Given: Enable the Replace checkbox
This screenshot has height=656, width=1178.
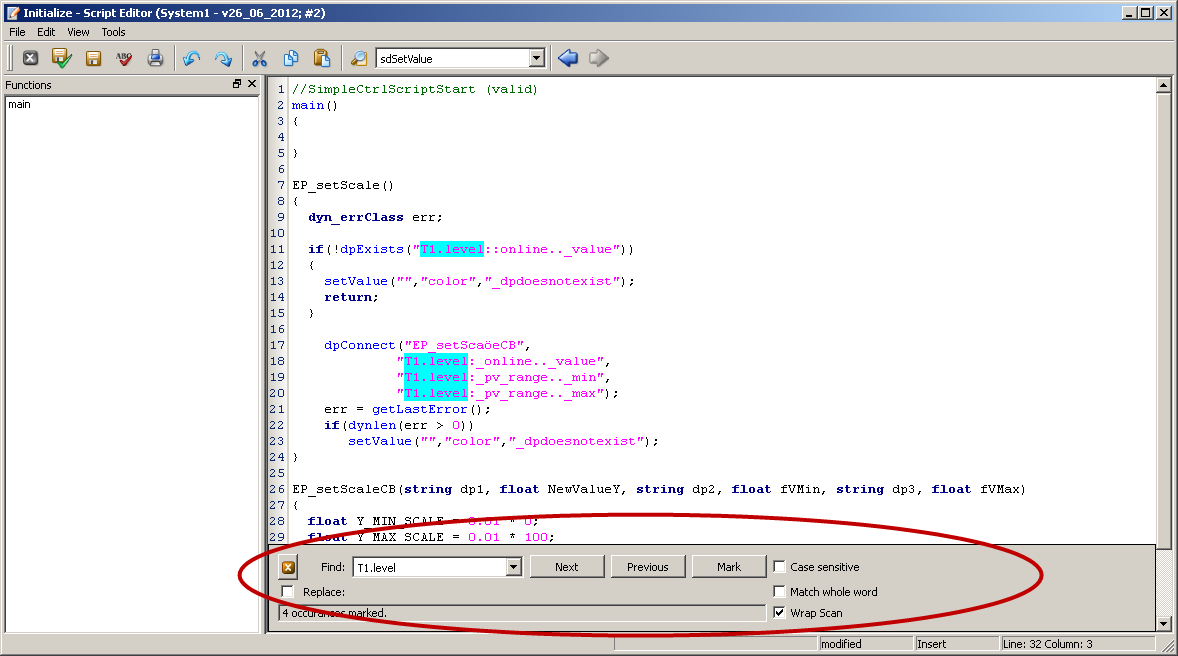Looking at the screenshot, I should [x=289, y=592].
